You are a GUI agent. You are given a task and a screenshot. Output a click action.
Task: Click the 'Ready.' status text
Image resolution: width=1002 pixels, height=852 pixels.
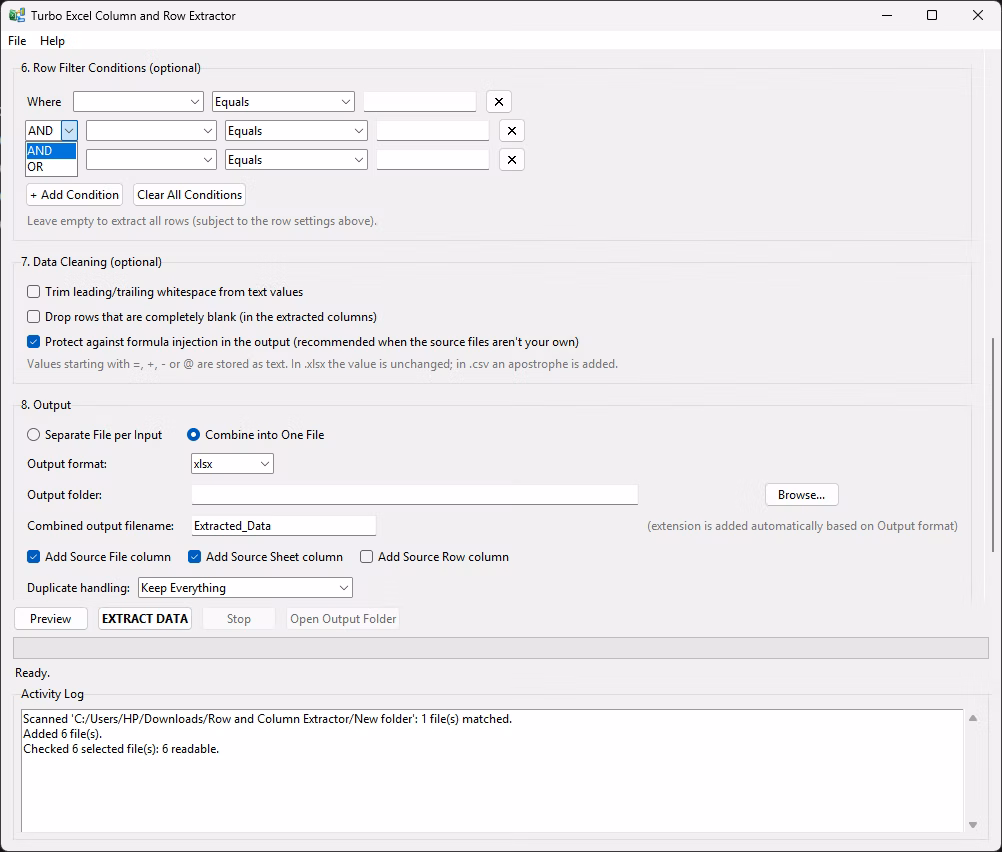coord(33,673)
